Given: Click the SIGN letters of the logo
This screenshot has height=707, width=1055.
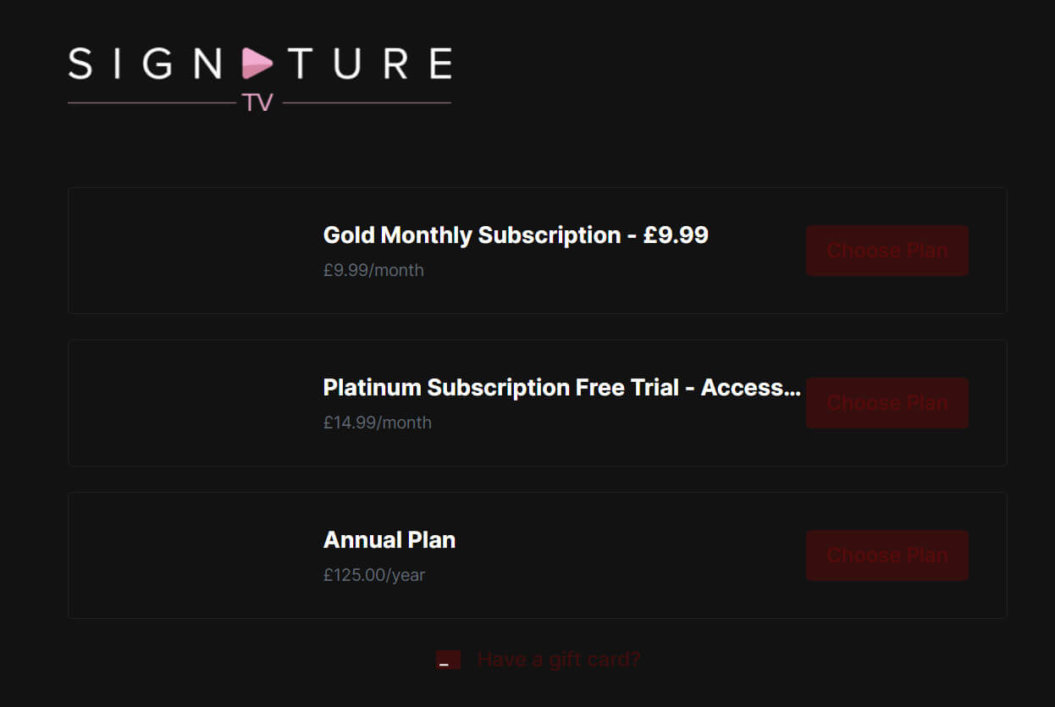Looking at the screenshot, I should pos(145,64).
